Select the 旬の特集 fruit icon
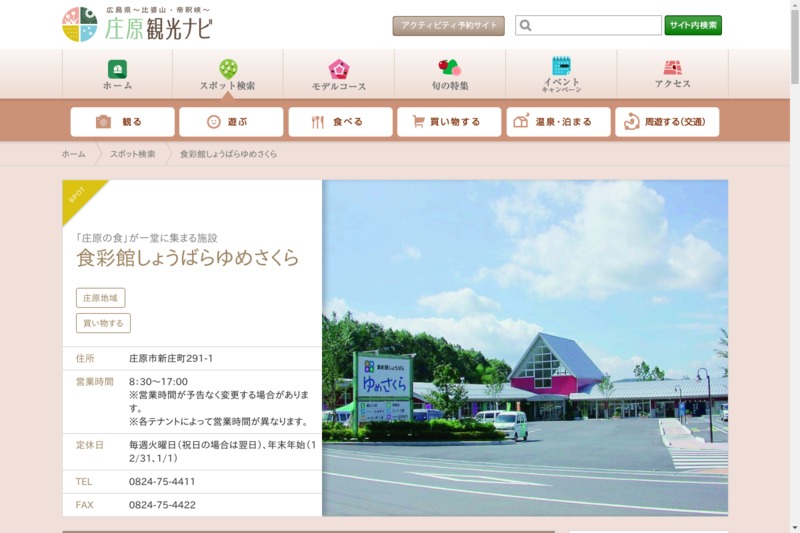Image resolution: width=800 pixels, height=533 pixels. [x=449, y=68]
